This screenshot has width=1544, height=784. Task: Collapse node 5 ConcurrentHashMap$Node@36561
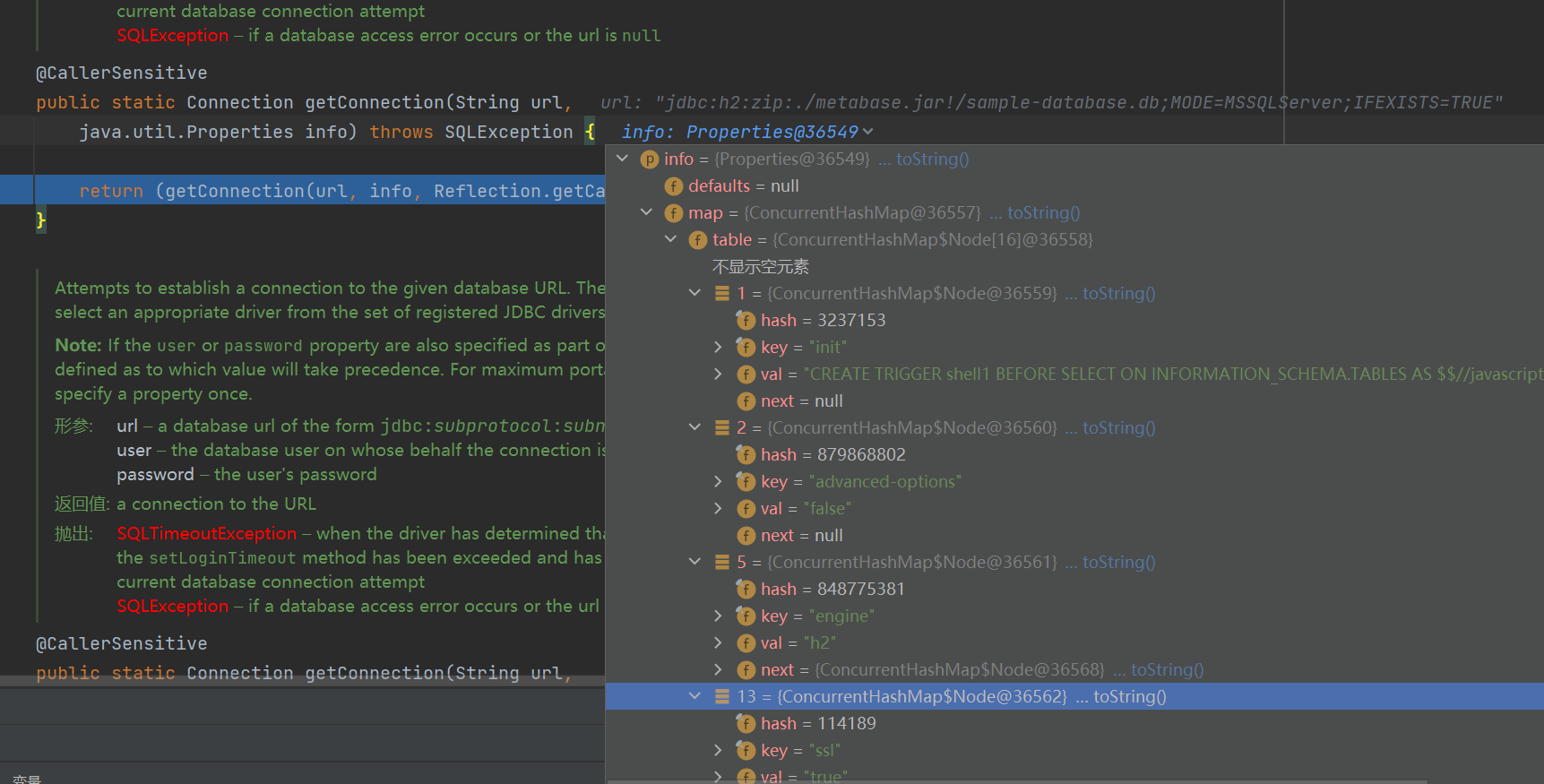[694, 562]
